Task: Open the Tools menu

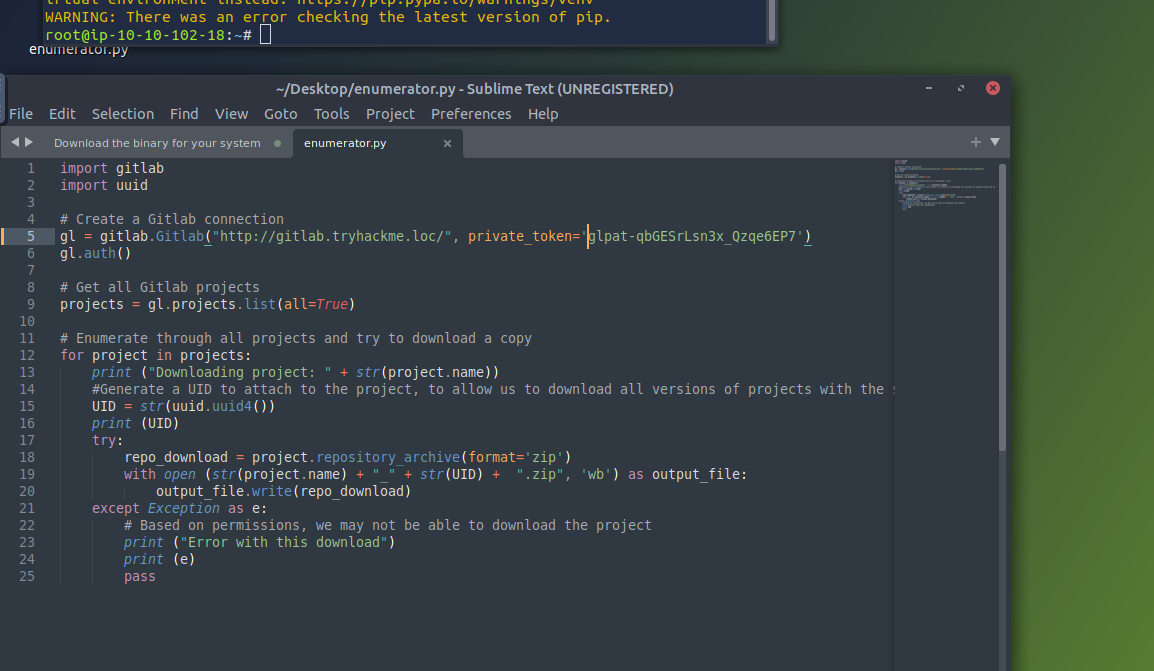Action: 331,114
